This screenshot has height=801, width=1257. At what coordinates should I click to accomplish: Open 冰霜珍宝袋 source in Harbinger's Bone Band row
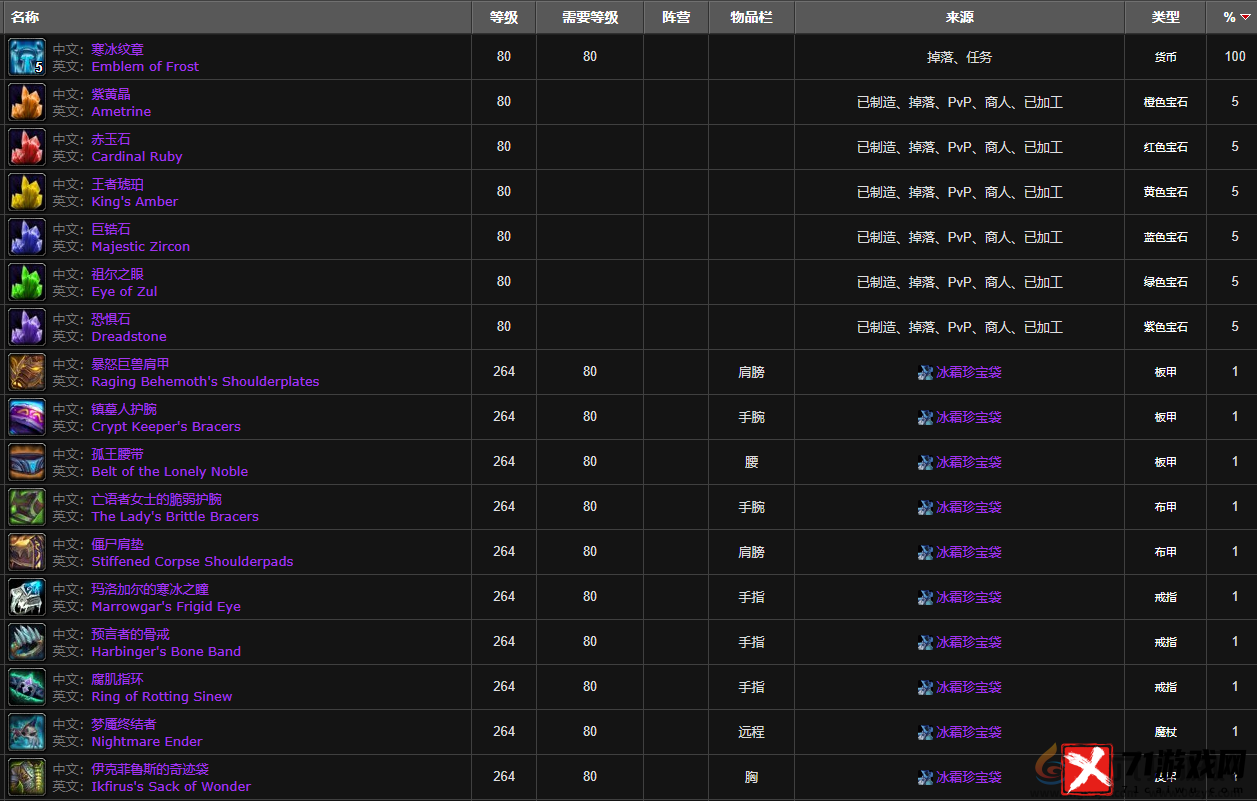(x=969, y=642)
